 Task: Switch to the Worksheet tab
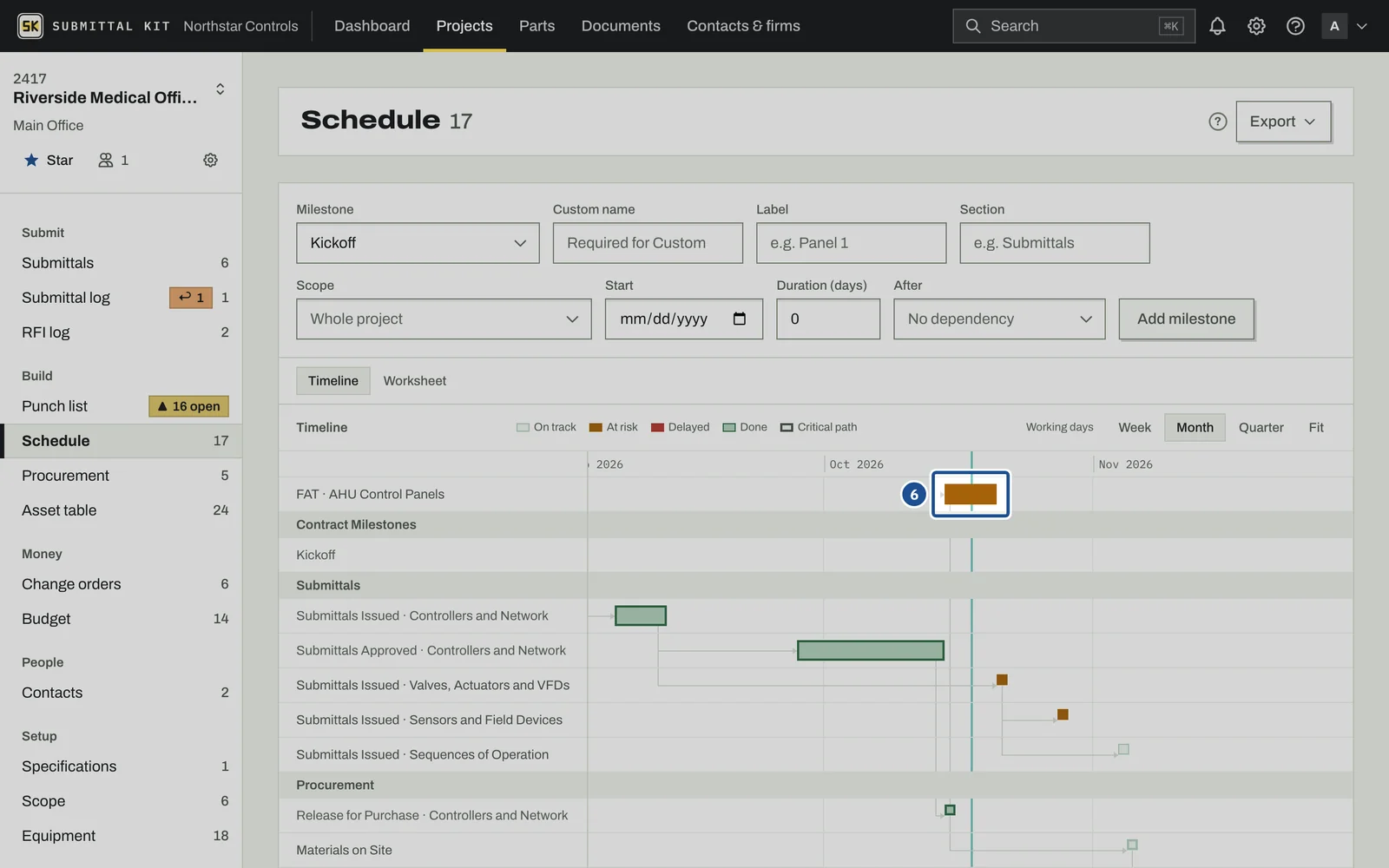pyautogui.click(x=415, y=381)
